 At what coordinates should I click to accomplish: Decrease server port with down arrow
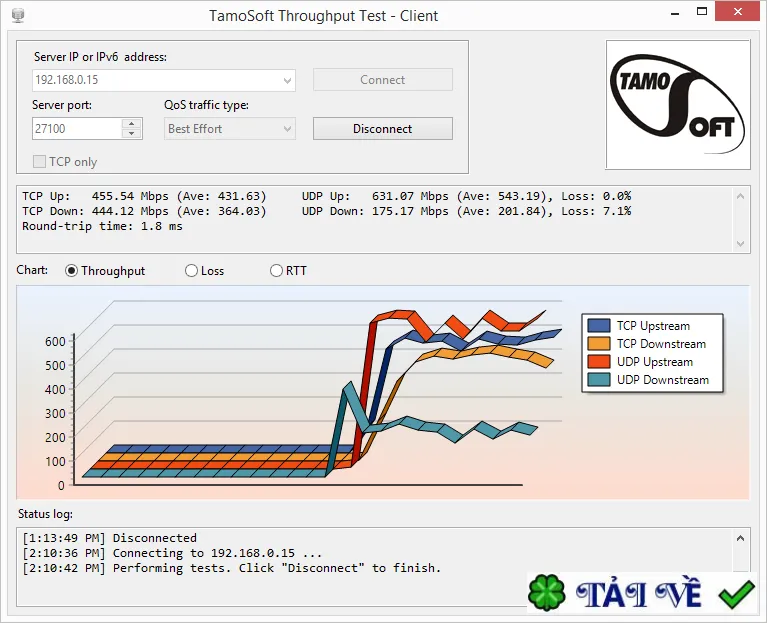(132, 134)
